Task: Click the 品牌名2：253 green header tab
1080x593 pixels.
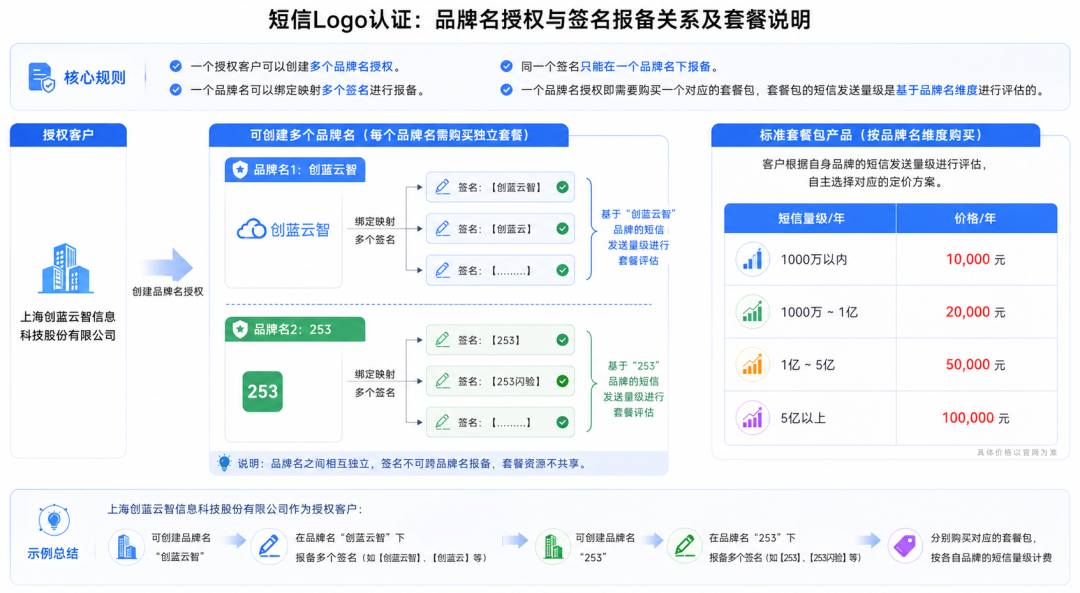Action: coord(295,329)
